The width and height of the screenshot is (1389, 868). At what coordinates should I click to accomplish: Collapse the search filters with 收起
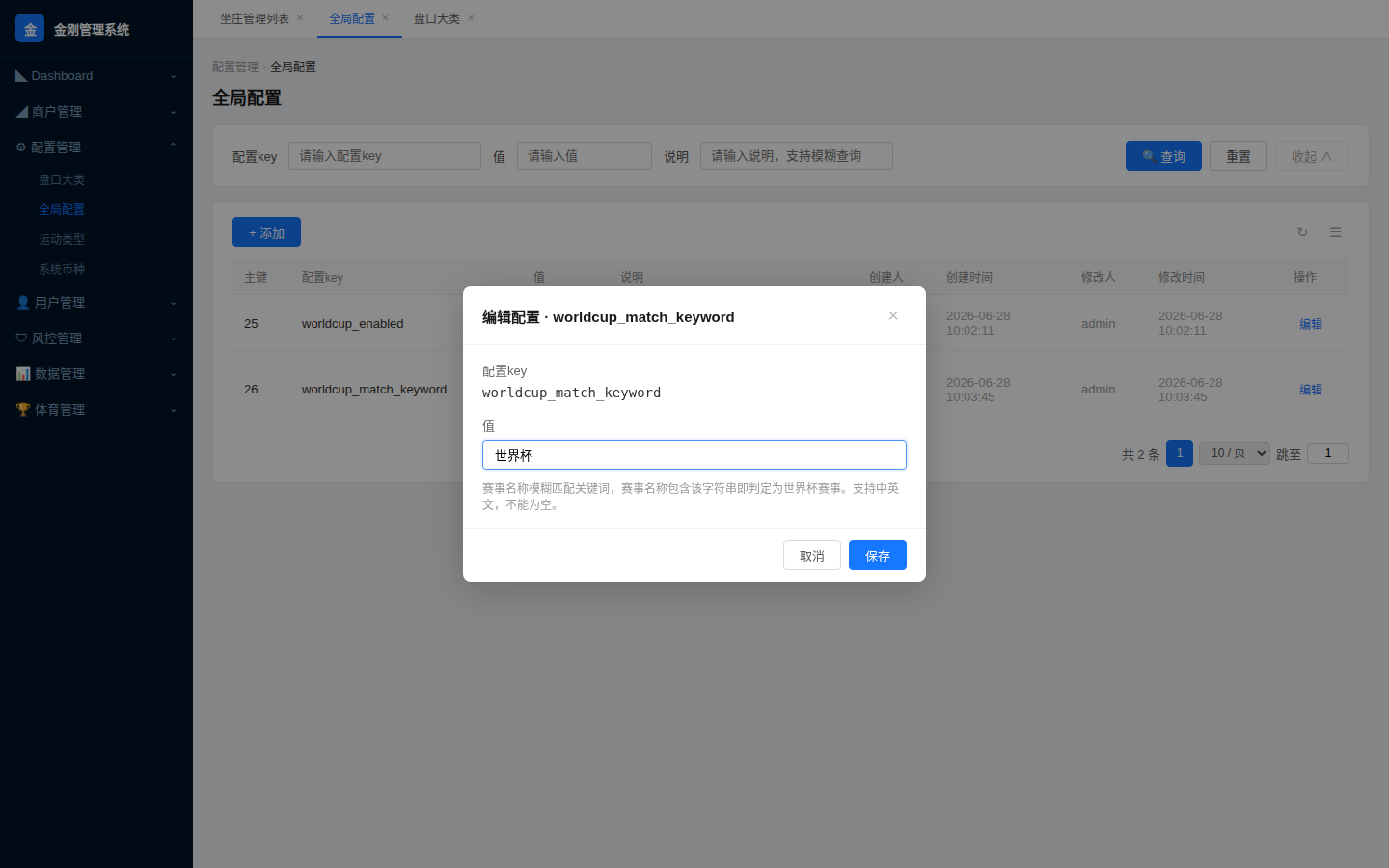(1312, 156)
